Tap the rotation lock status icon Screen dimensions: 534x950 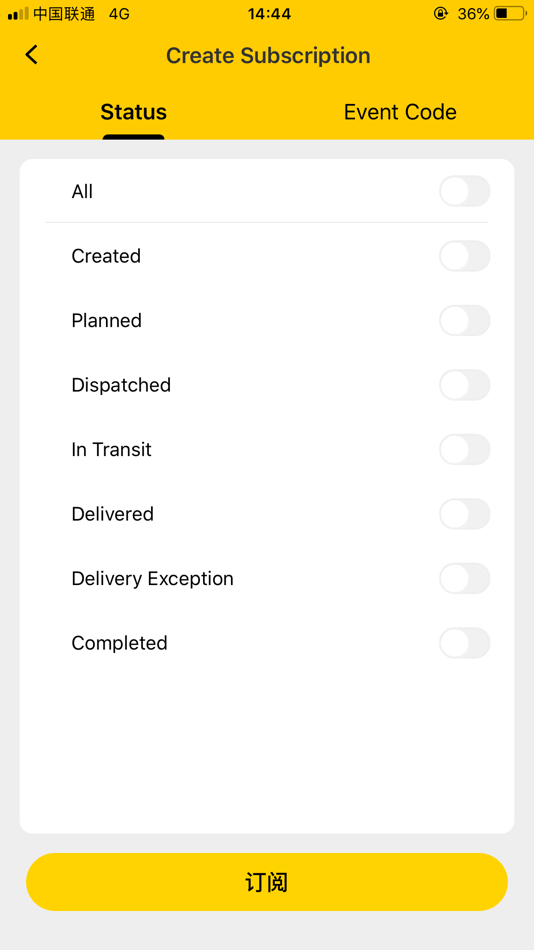441,13
